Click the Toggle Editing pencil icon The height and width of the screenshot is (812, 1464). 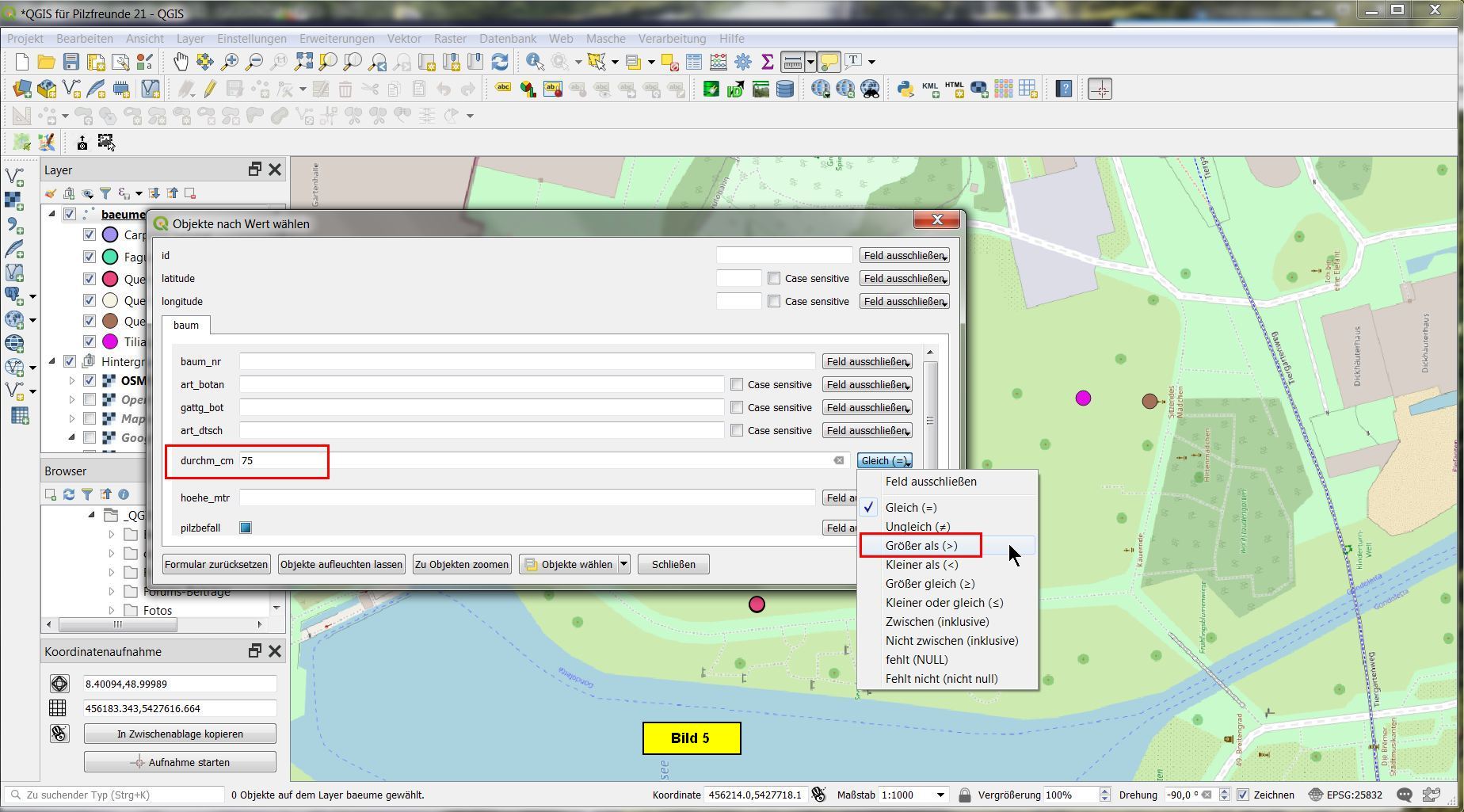pyautogui.click(x=210, y=90)
